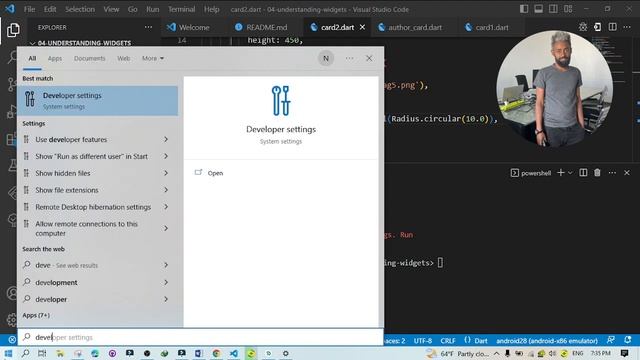
Task: Click the search box containing 'devel'
Action: (x=200, y=337)
